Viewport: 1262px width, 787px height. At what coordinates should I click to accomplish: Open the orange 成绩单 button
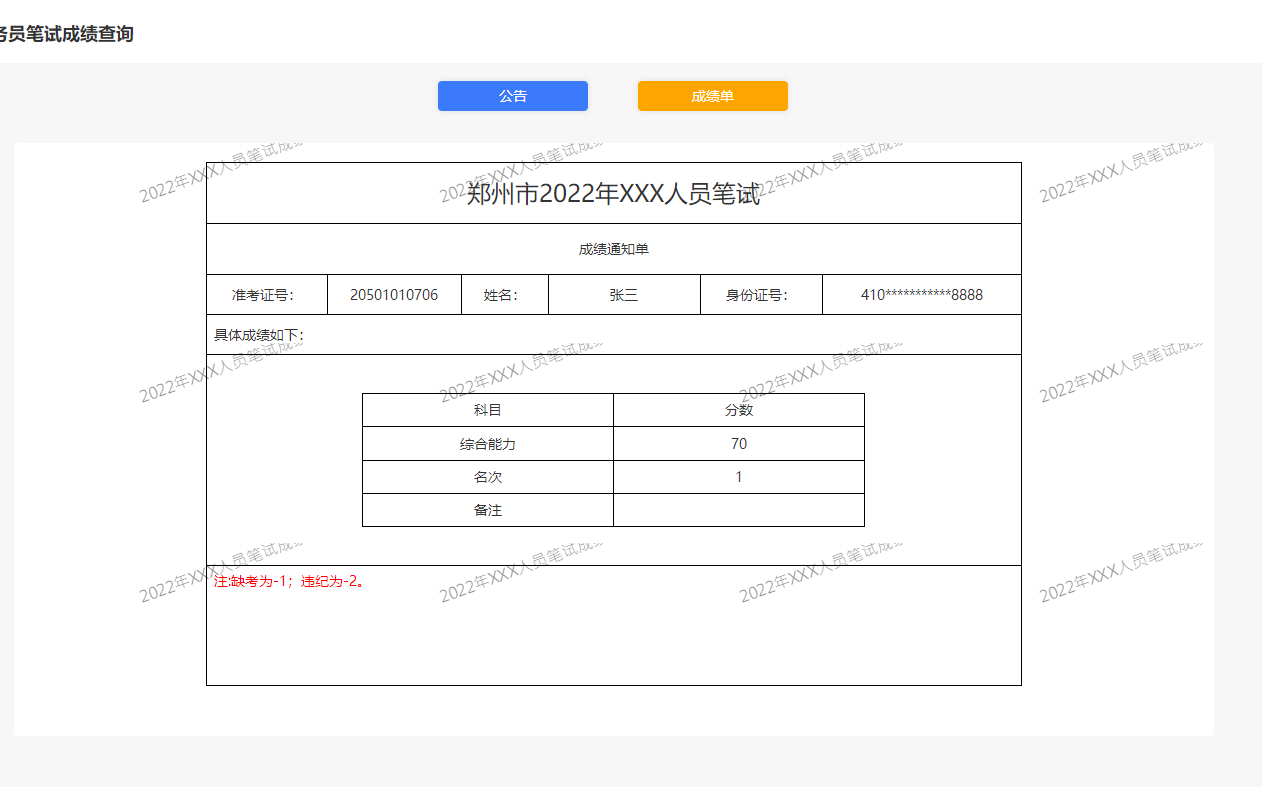712,96
